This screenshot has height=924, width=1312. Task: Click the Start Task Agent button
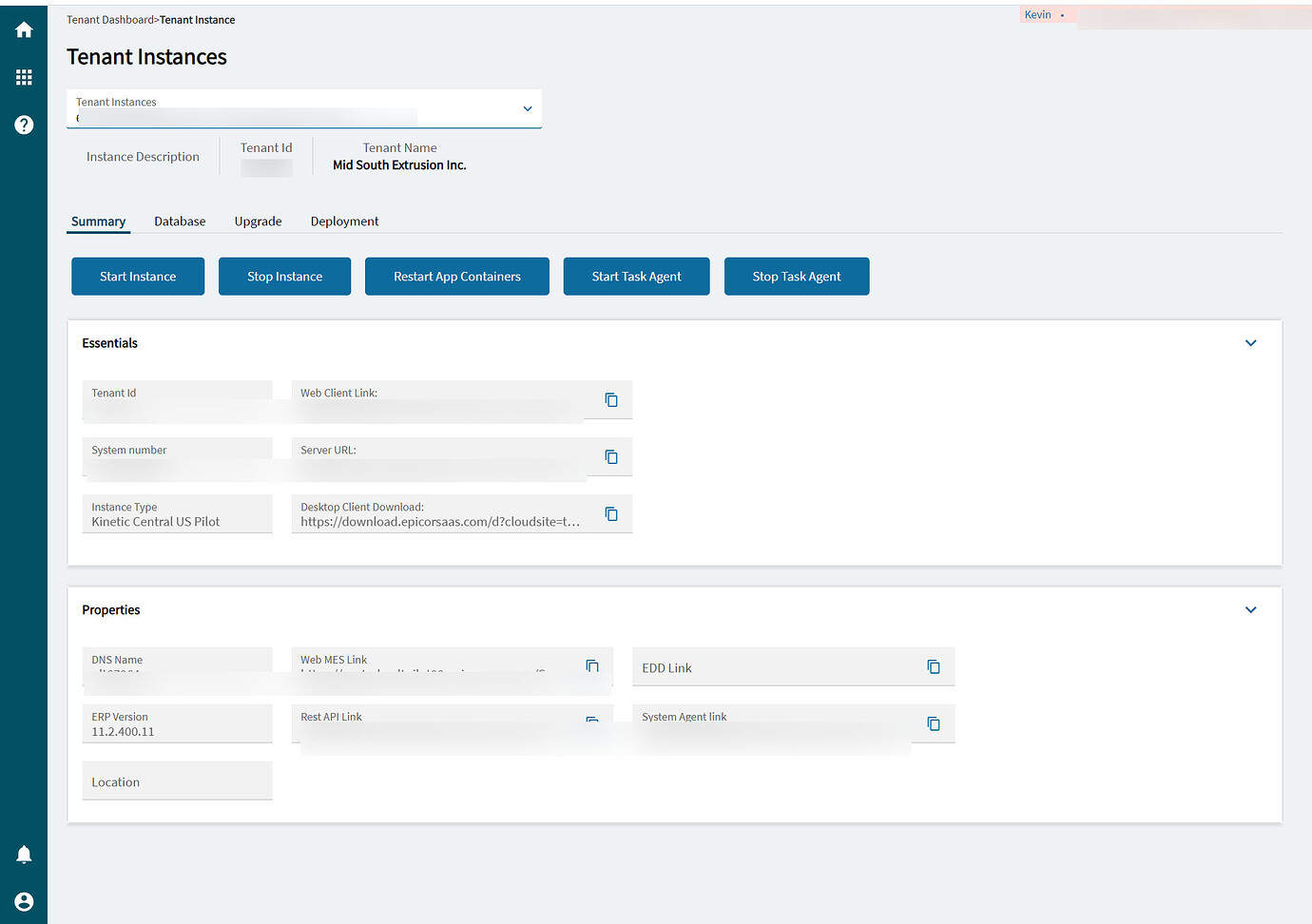[636, 276]
